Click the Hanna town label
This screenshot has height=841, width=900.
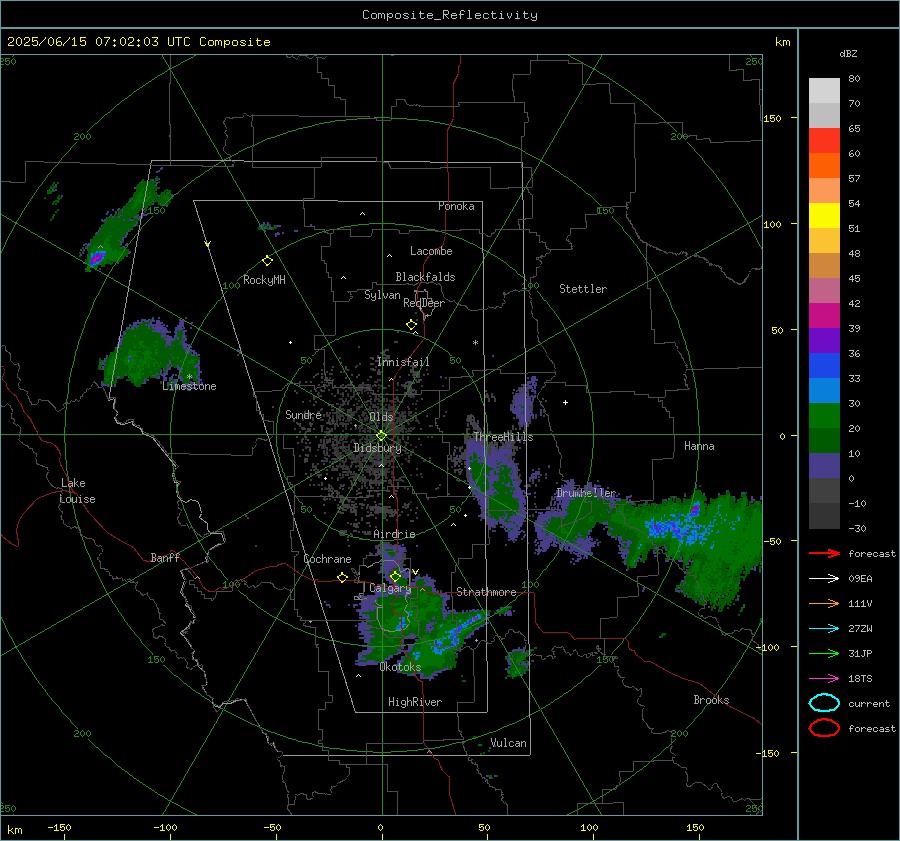tap(699, 446)
